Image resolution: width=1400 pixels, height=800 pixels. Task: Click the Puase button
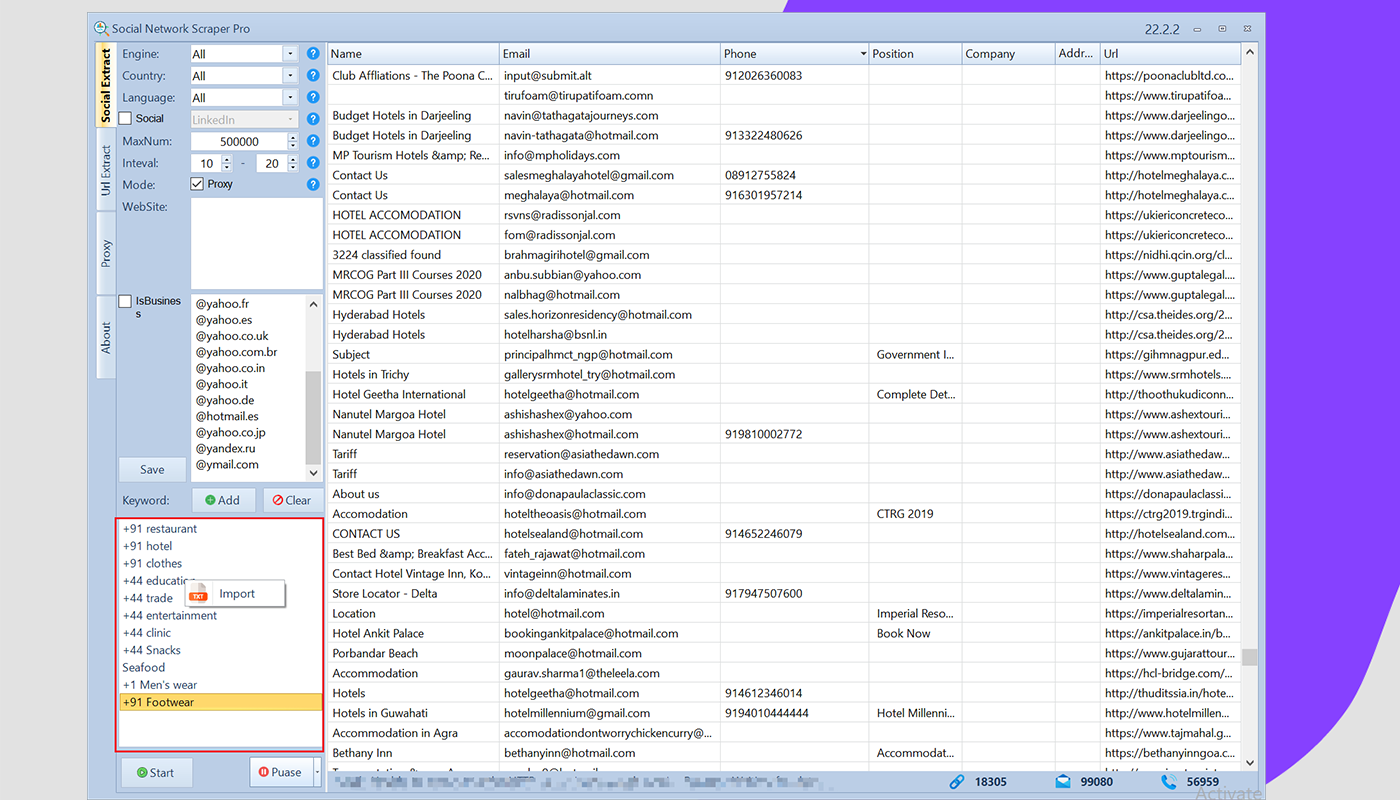pos(281,772)
